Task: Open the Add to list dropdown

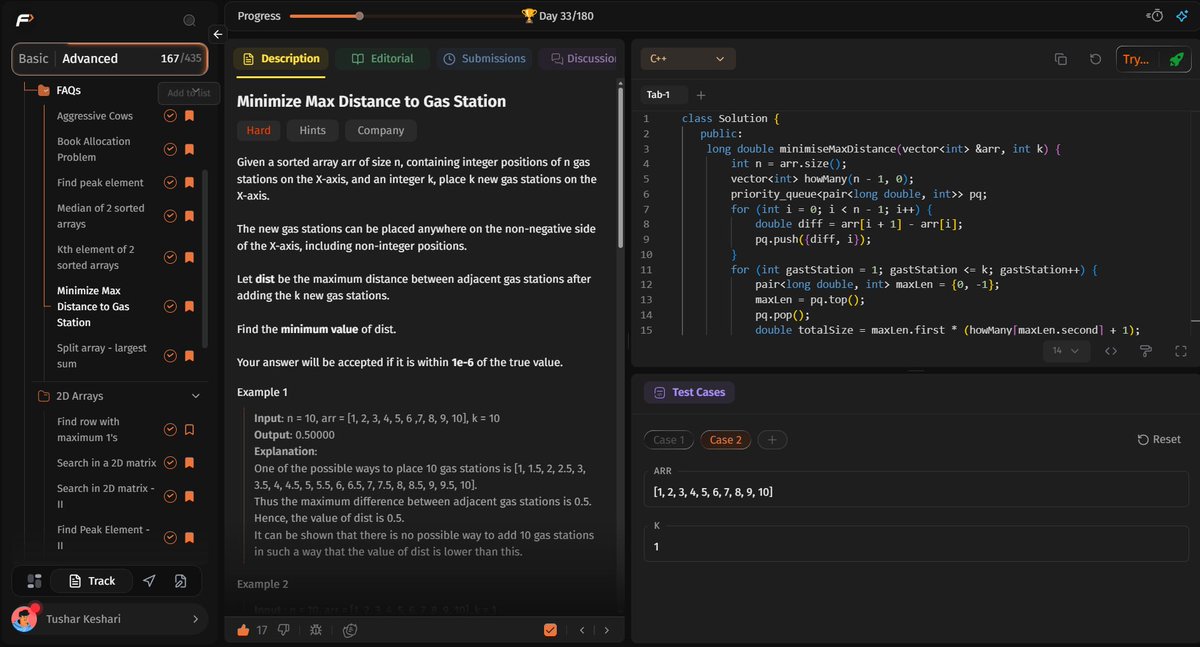Action: [188, 93]
